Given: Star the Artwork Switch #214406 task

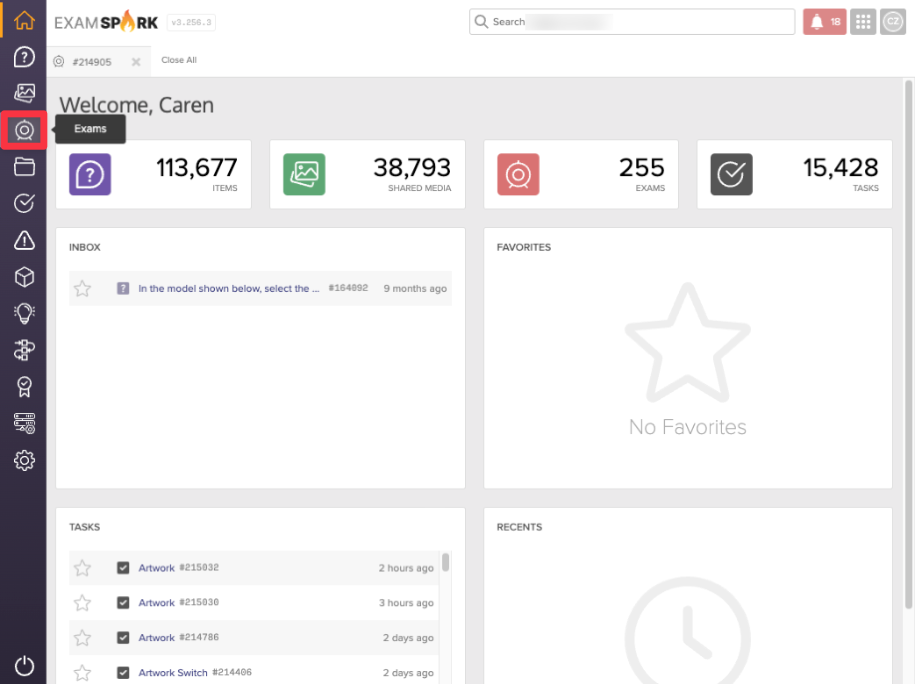Looking at the screenshot, I should tap(82, 673).
